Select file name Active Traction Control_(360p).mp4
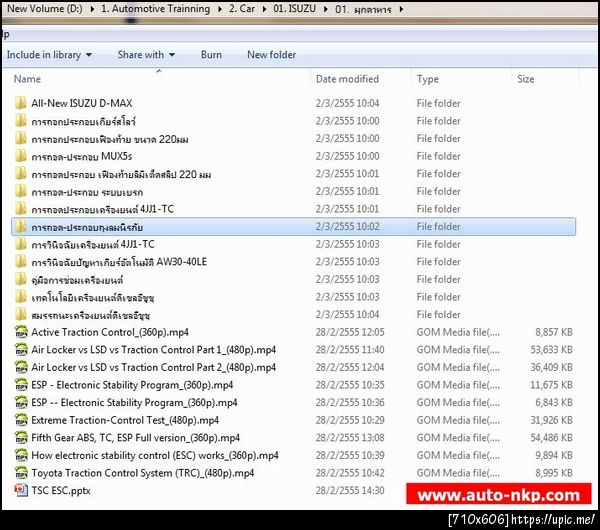The width and height of the screenshot is (600, 530). click(110, 332)
